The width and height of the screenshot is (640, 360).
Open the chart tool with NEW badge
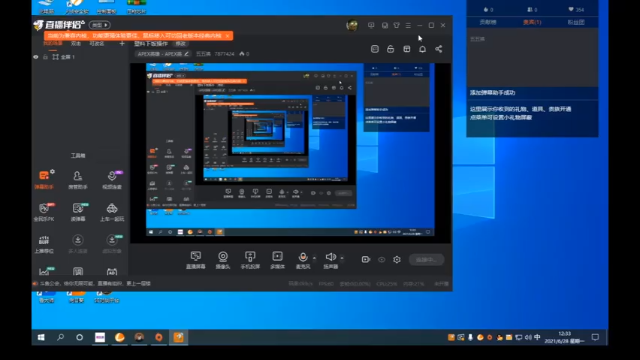click(44, 271)
